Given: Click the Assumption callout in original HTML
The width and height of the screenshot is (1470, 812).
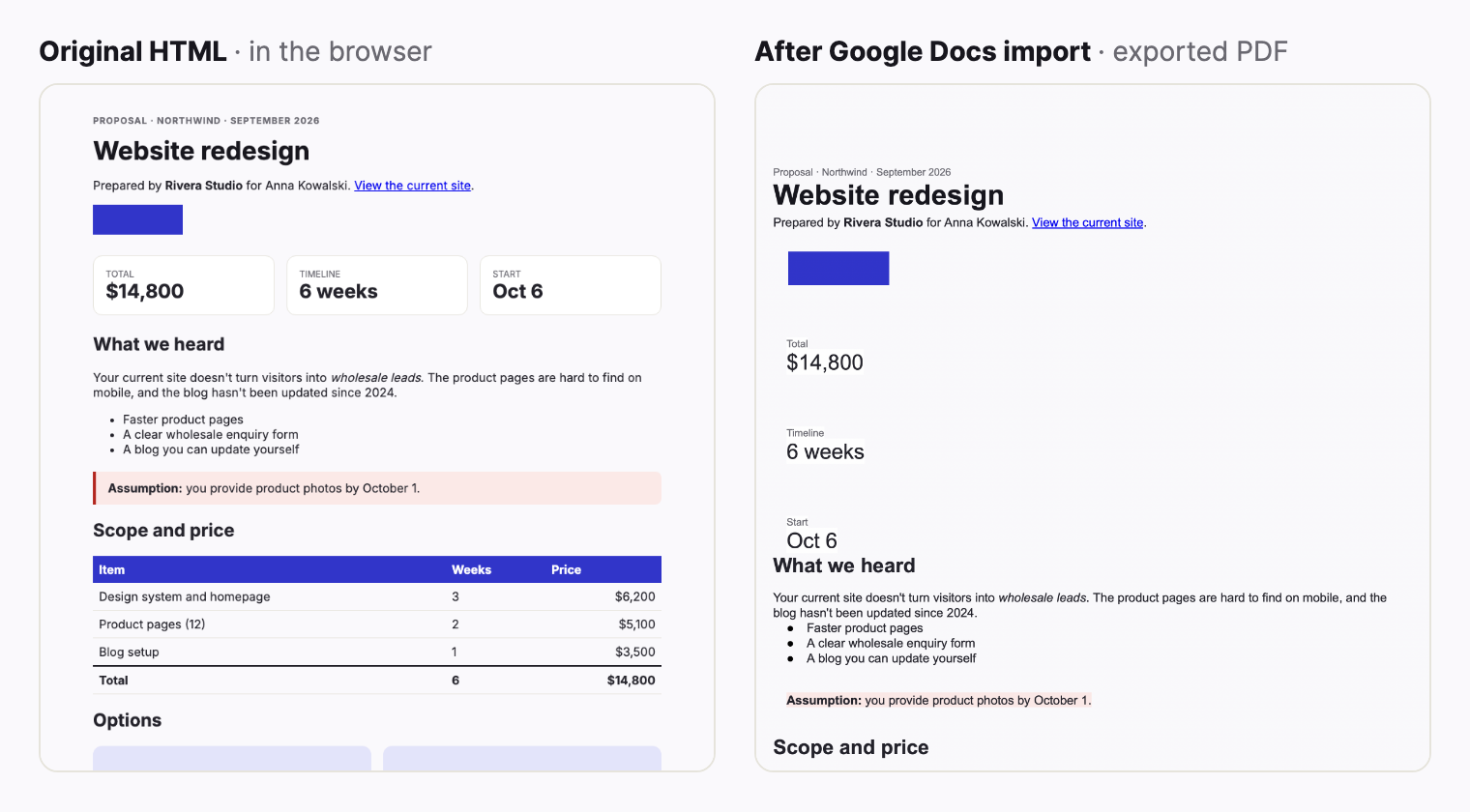Looking at the screenshot, I should [x=377, y=488].
